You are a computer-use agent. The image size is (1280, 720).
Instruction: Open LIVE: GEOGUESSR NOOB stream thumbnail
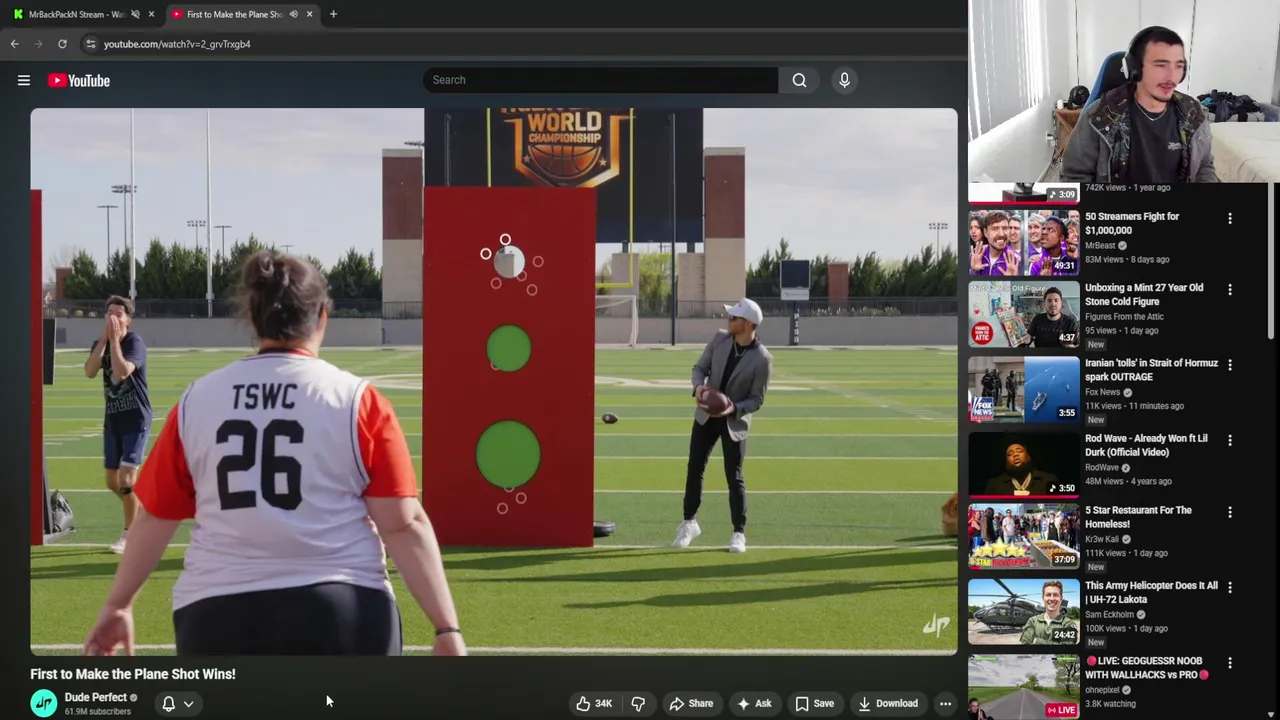[1023, 687]
